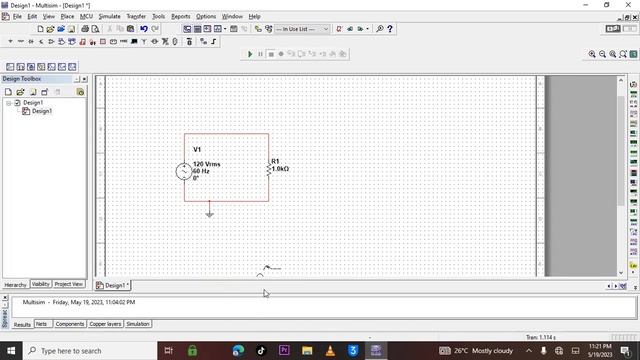The height and width of the screenshot is (360, 640).
Task: Switch to the Copper layers tab
Action: (x=105, y=324)
